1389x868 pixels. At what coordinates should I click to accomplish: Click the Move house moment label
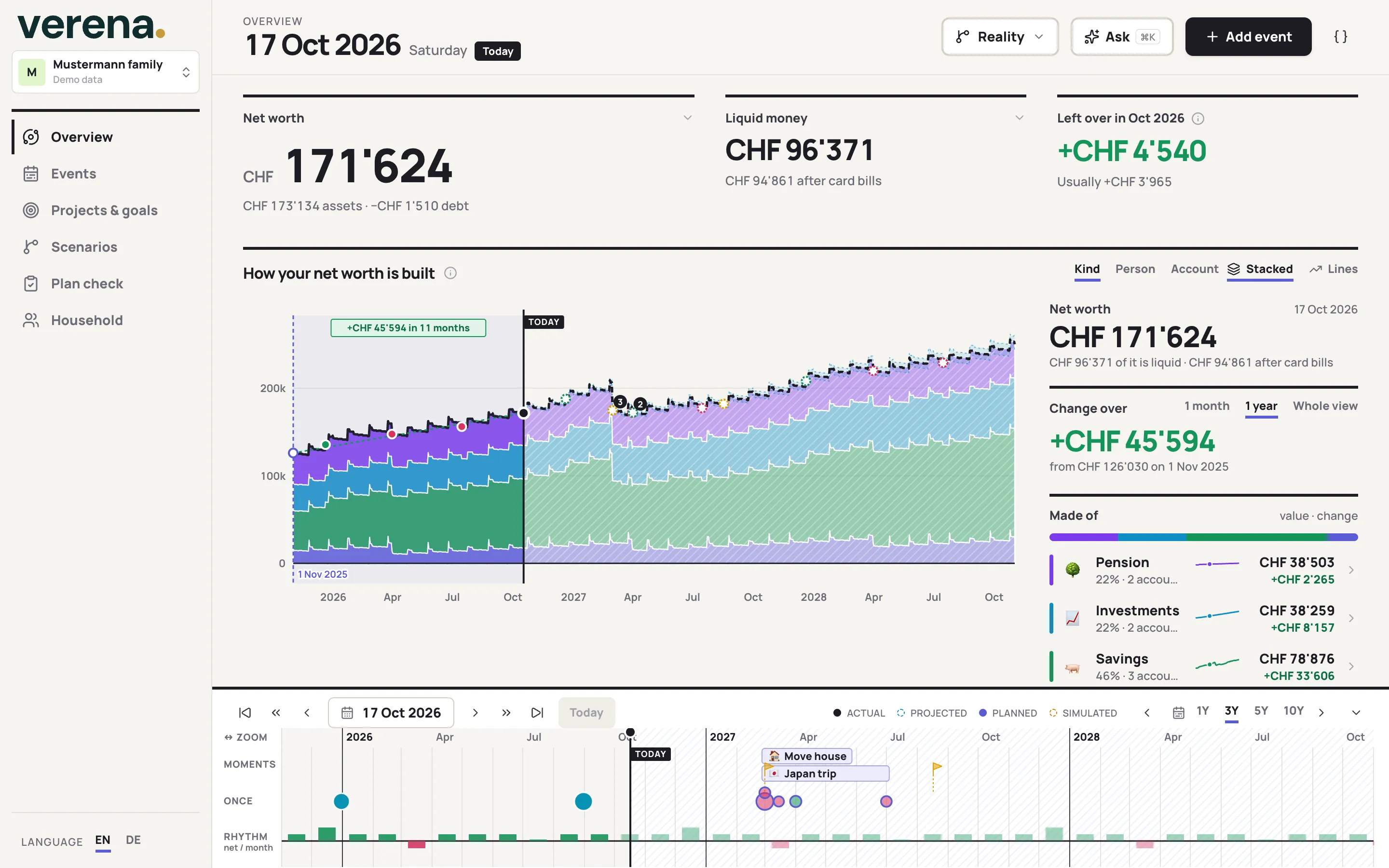click(806, 756)
